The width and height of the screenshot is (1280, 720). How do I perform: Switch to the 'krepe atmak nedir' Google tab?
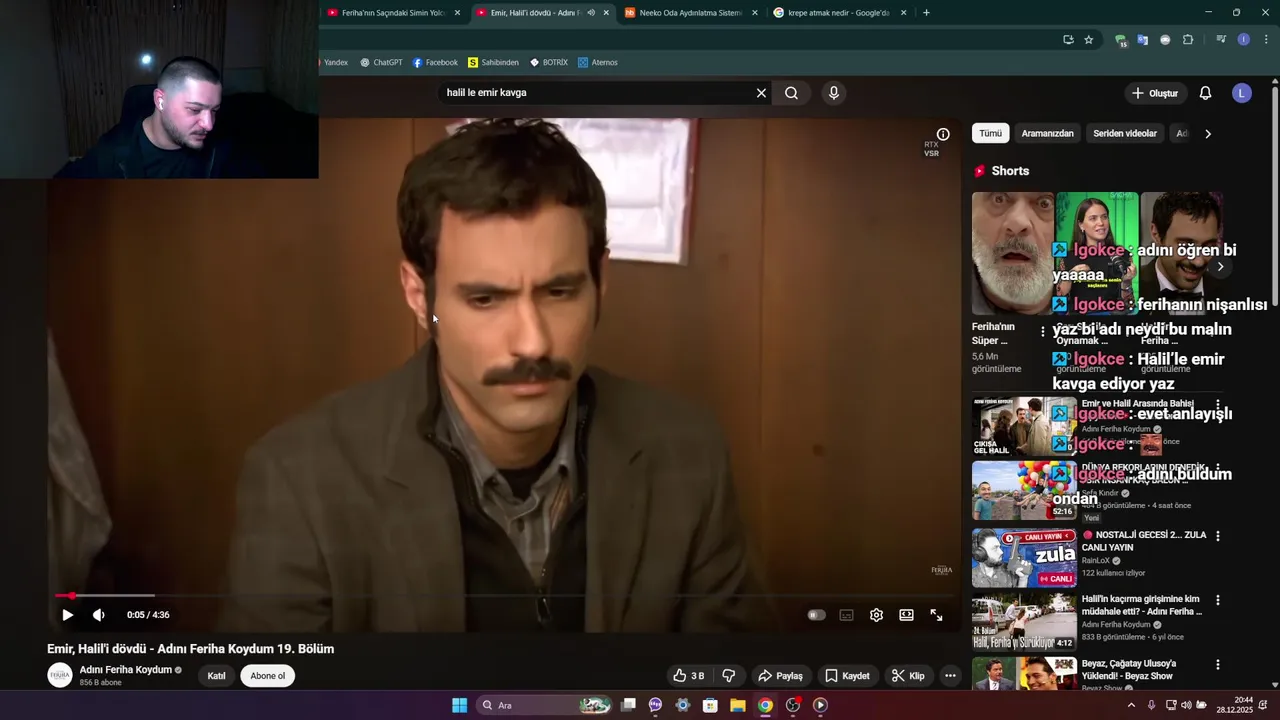[838, 13]
